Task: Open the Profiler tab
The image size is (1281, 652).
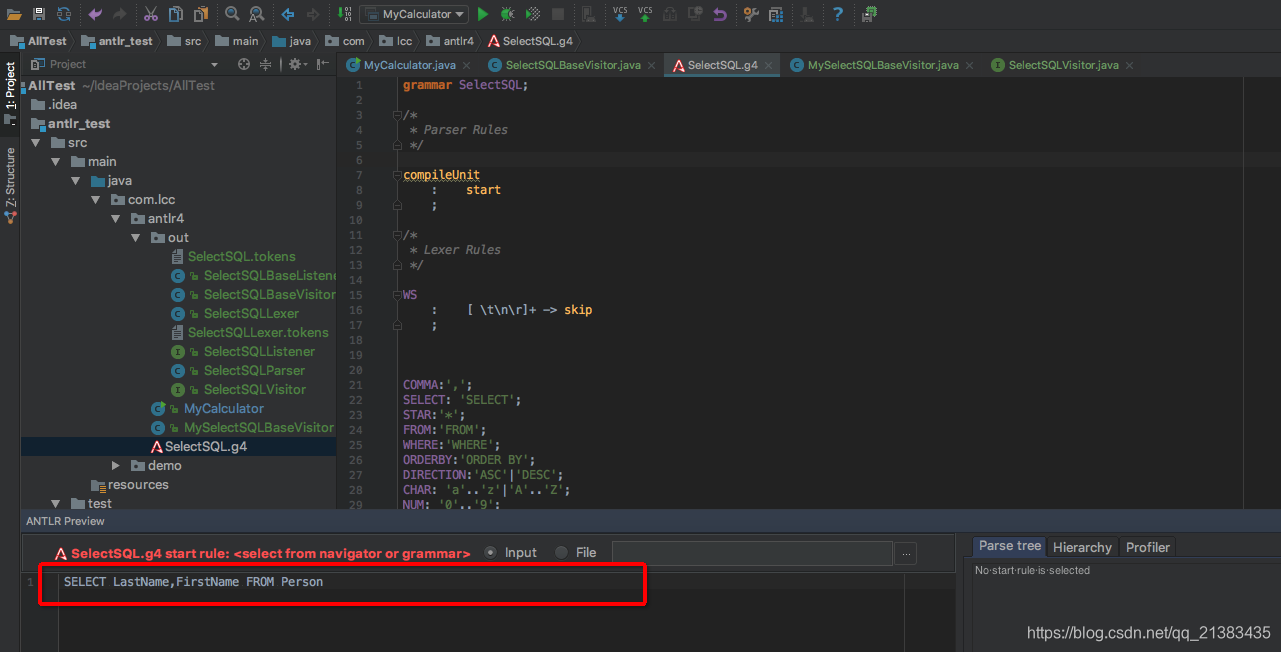Action: click(1148, 547)
